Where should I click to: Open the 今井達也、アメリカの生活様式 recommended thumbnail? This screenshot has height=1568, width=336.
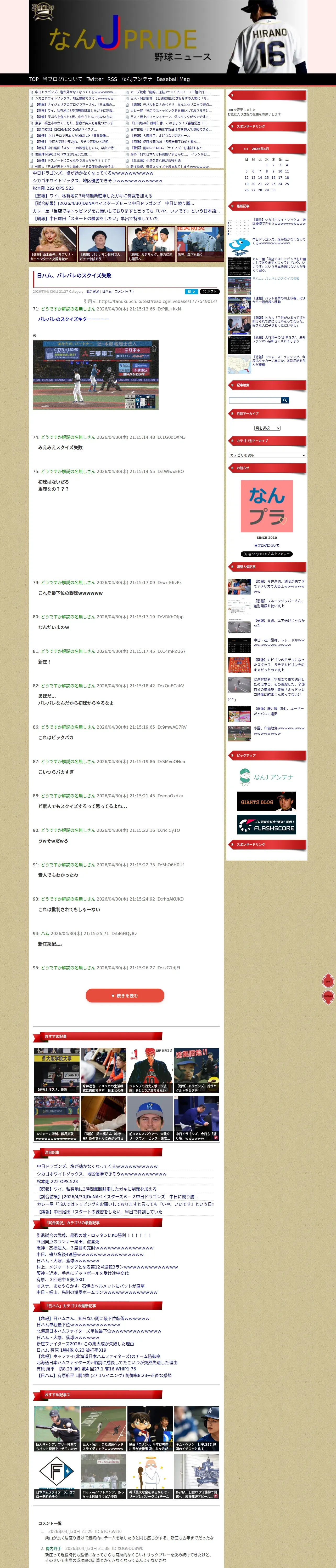point(103,1071)
